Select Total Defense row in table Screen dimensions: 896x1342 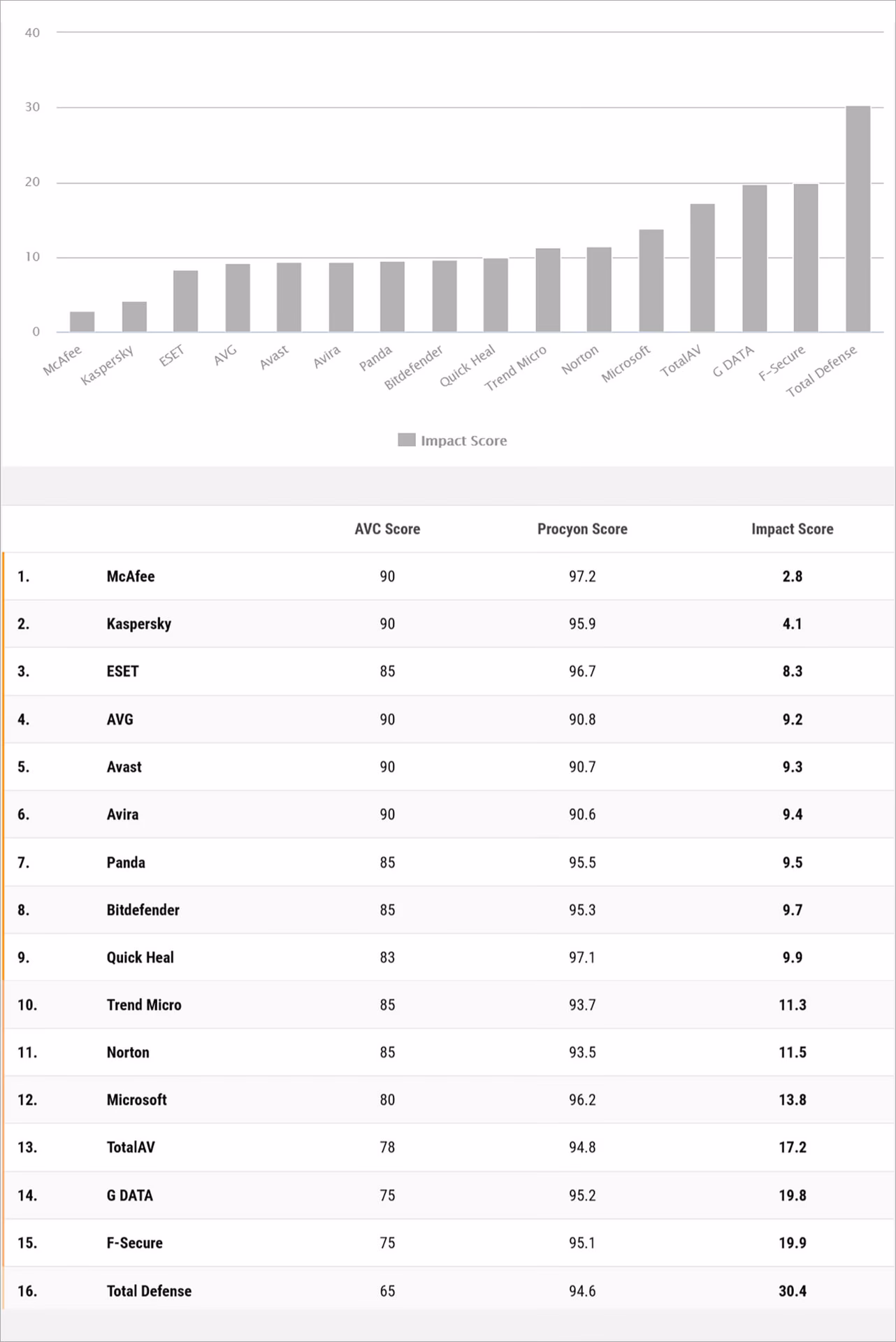(449, 1291)
